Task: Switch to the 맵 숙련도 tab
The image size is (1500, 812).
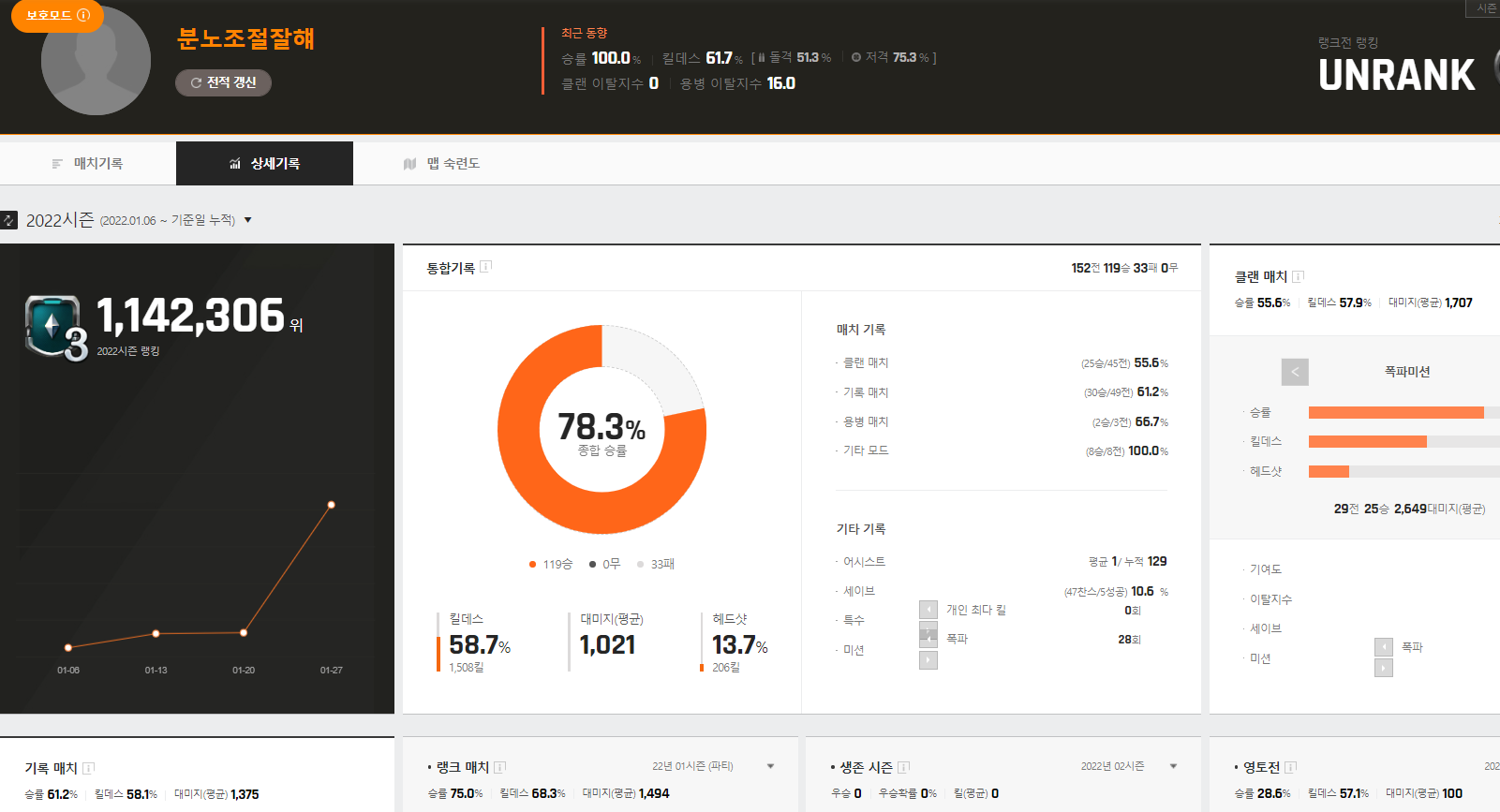Action: click(x=441, y=163)
